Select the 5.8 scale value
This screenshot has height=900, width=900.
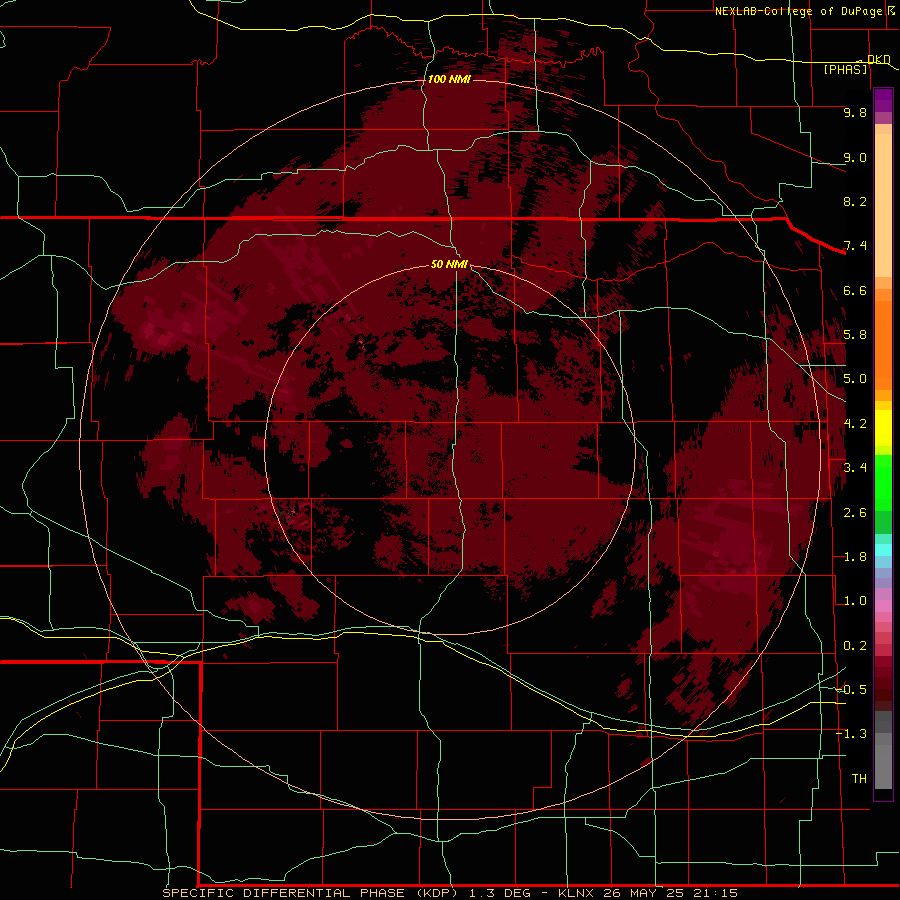point(855,335)
